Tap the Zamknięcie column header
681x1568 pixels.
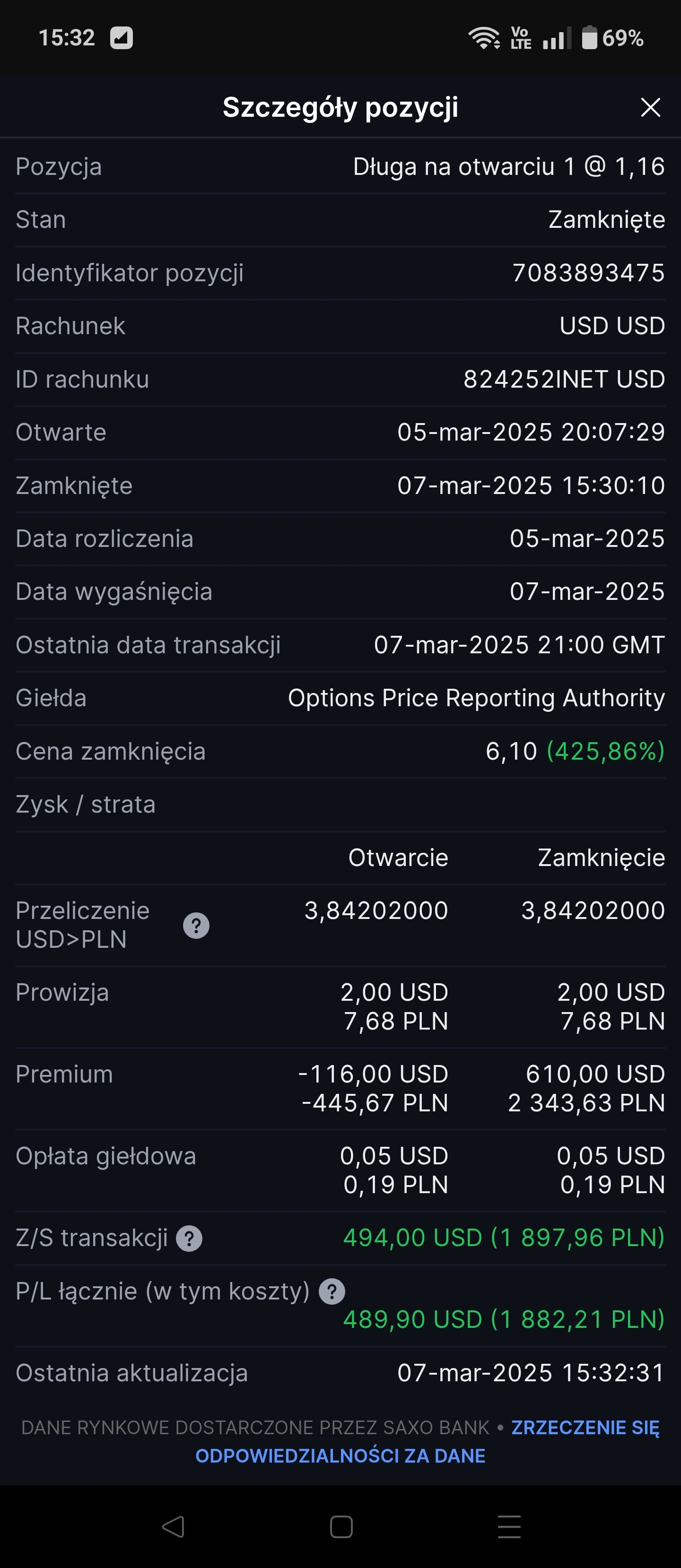coord(601,857)
